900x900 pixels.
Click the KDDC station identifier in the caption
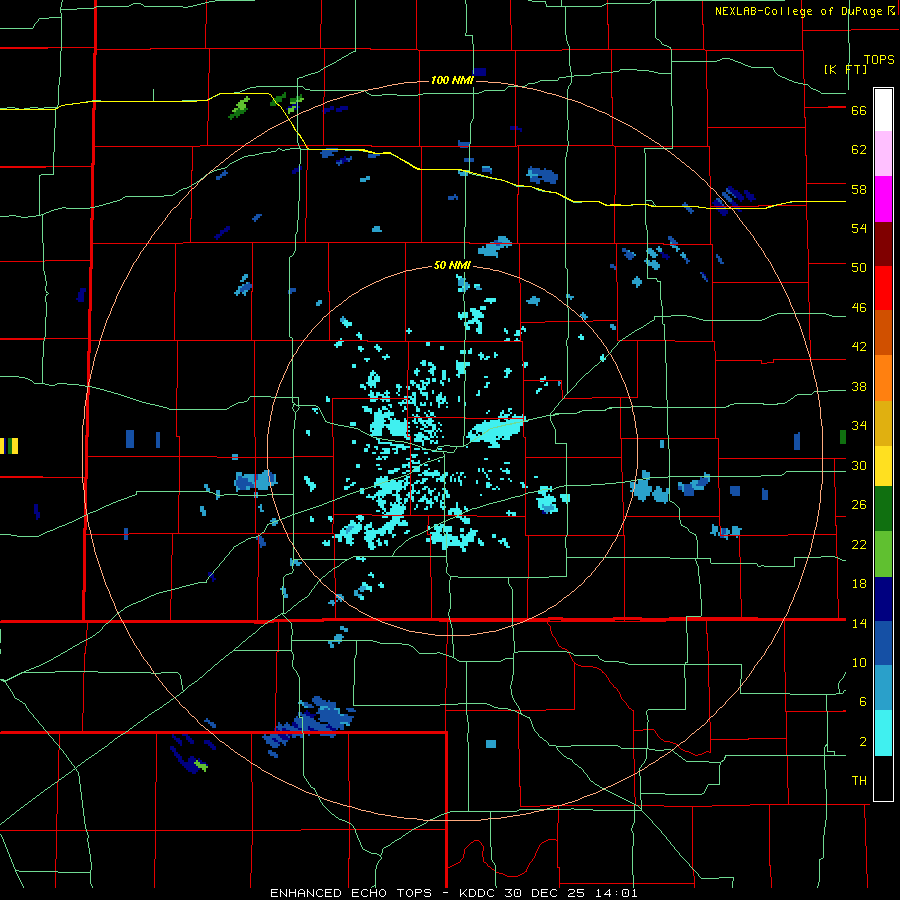click(x=479, y=893)
